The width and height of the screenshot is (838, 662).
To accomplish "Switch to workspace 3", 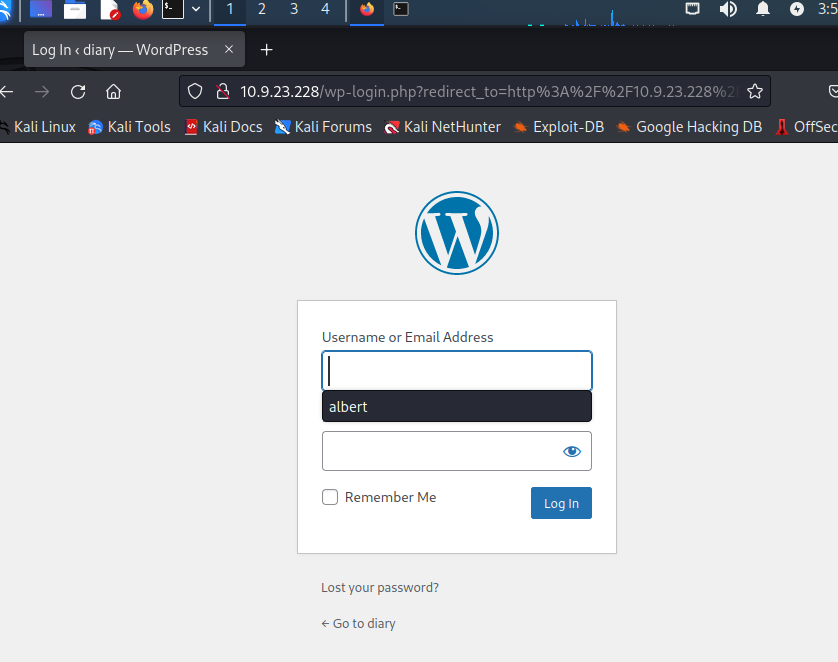I will (294, 10).
